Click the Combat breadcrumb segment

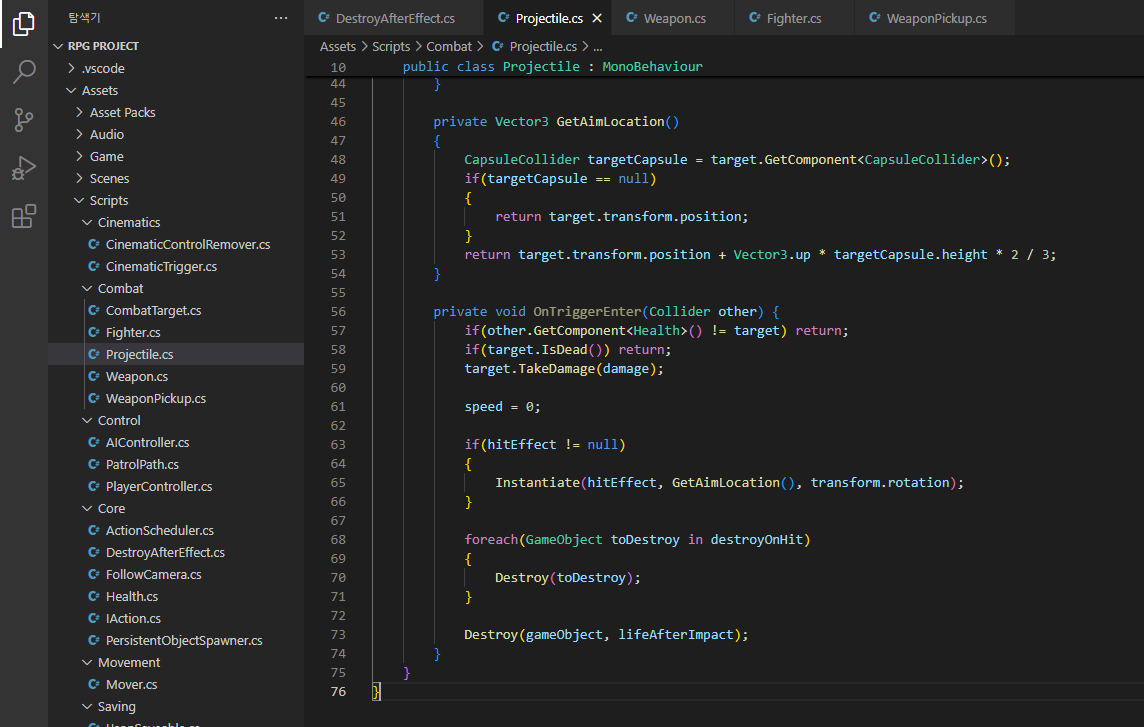[x=449, y=46]
